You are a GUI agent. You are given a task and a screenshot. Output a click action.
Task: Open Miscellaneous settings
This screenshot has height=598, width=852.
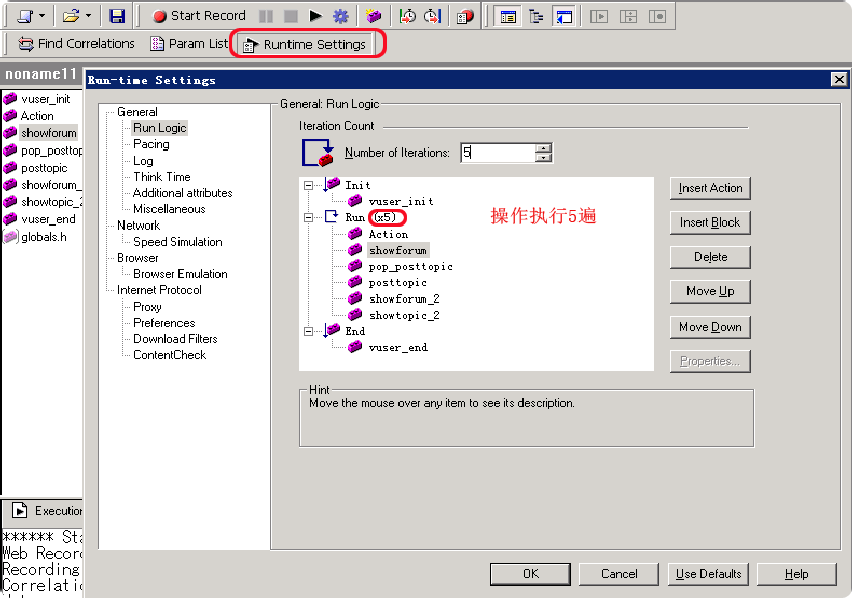[169, 209]
